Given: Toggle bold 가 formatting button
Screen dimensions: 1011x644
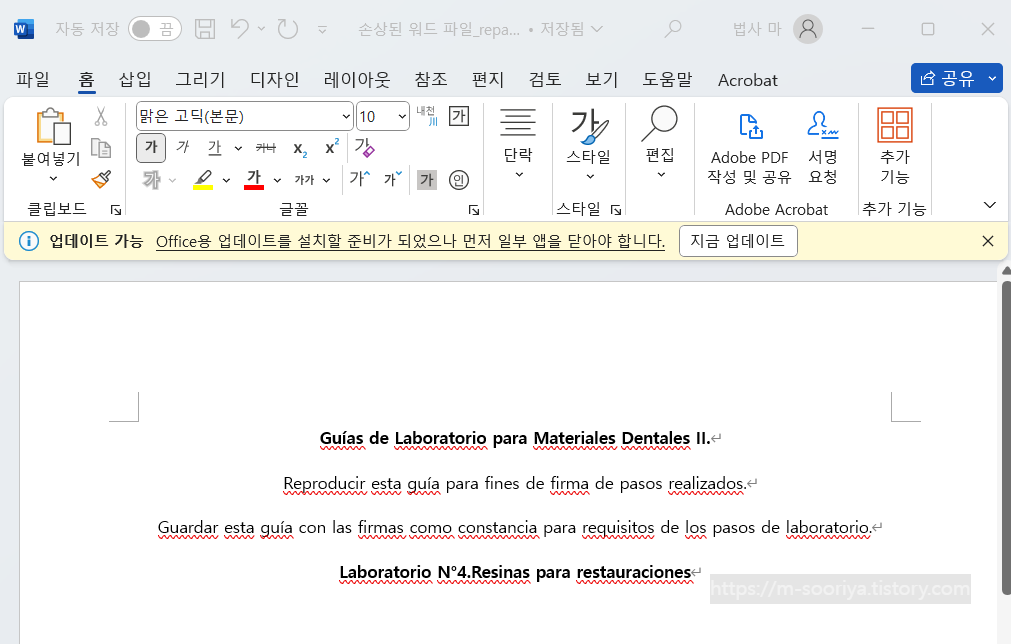Looking at the screenshot, I should [x=151, y=148].
